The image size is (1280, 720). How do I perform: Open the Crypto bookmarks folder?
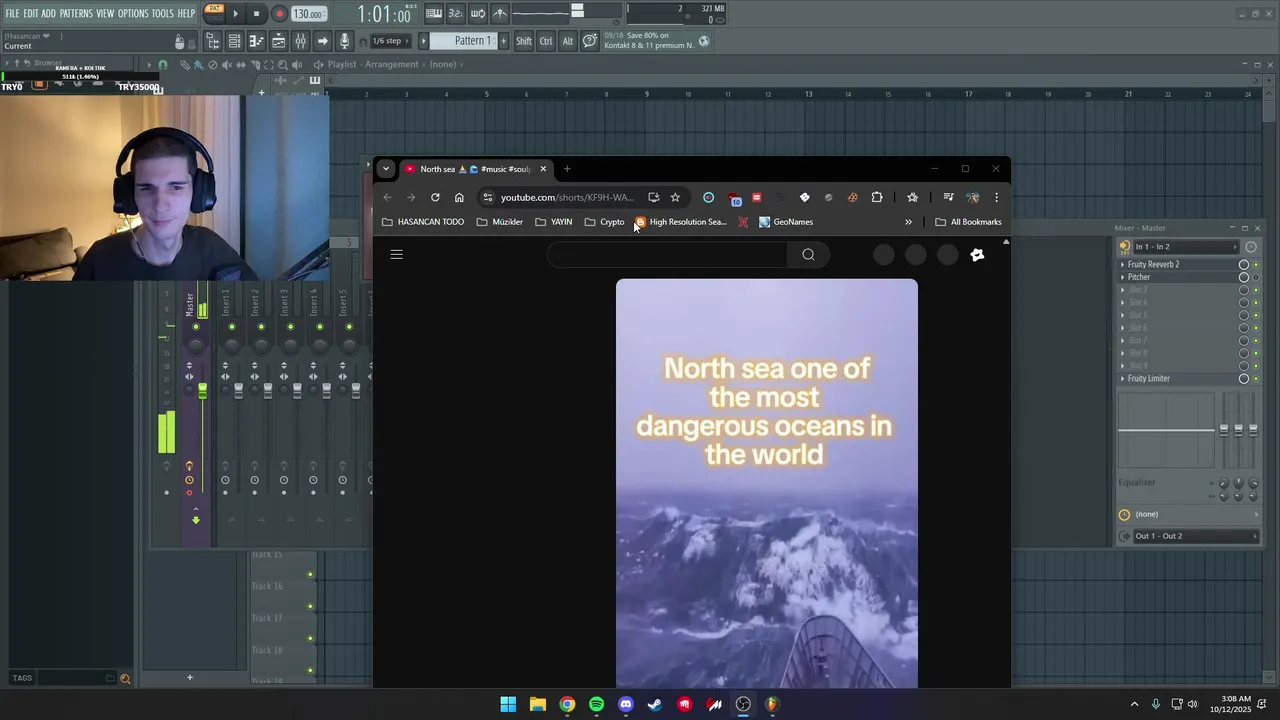(605, 222)
